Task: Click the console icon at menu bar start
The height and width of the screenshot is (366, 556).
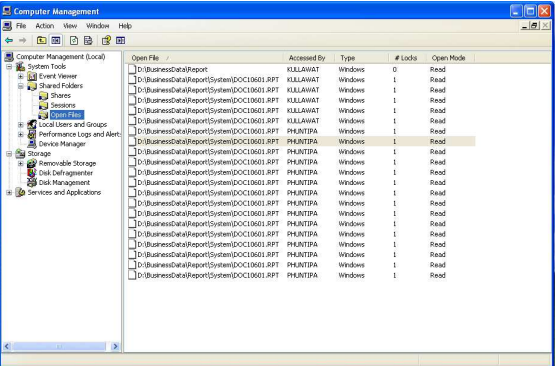Action: click(x=7, y=26)
